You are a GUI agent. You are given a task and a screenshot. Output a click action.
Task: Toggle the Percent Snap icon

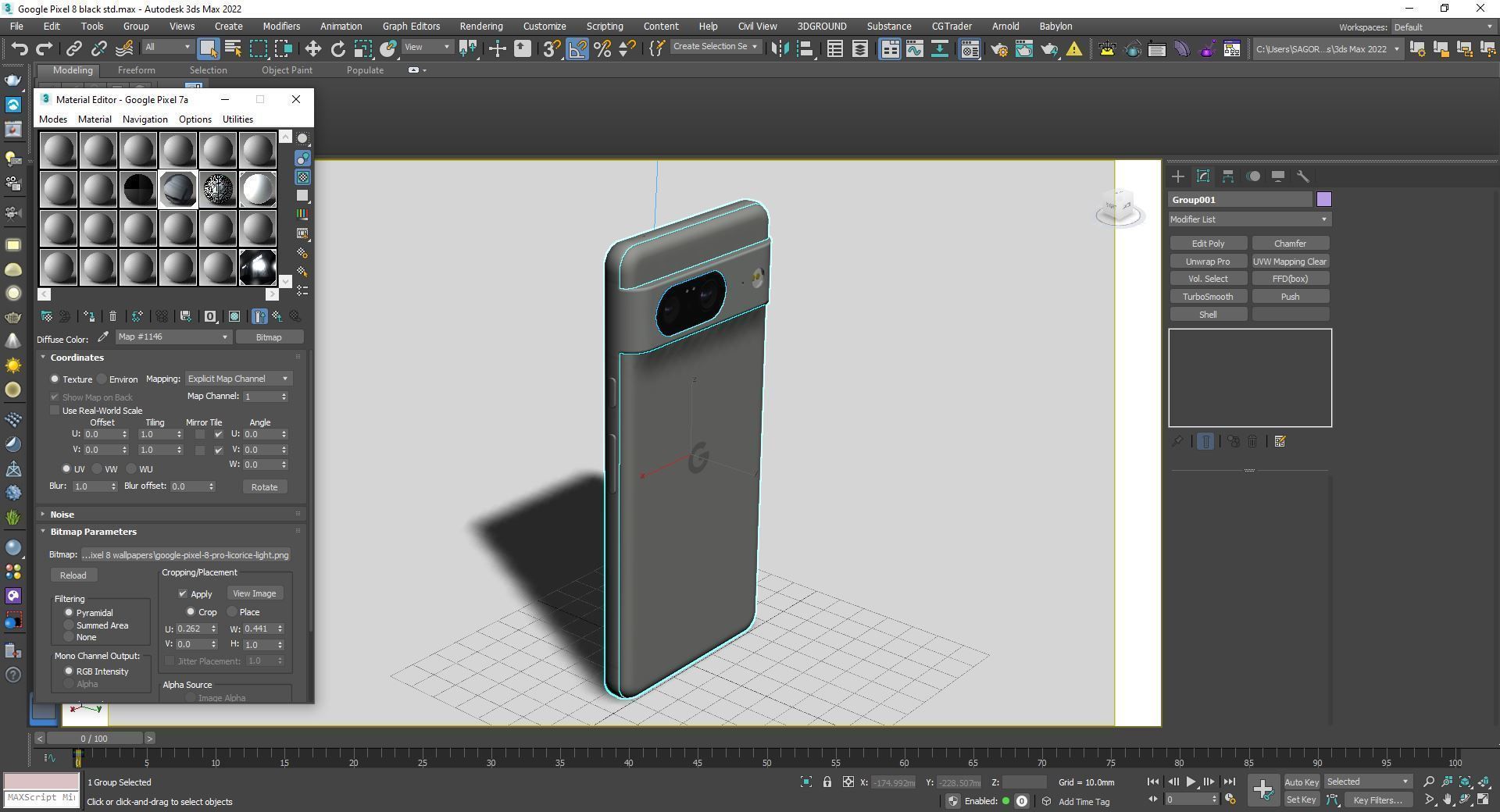tap(602, 48)
